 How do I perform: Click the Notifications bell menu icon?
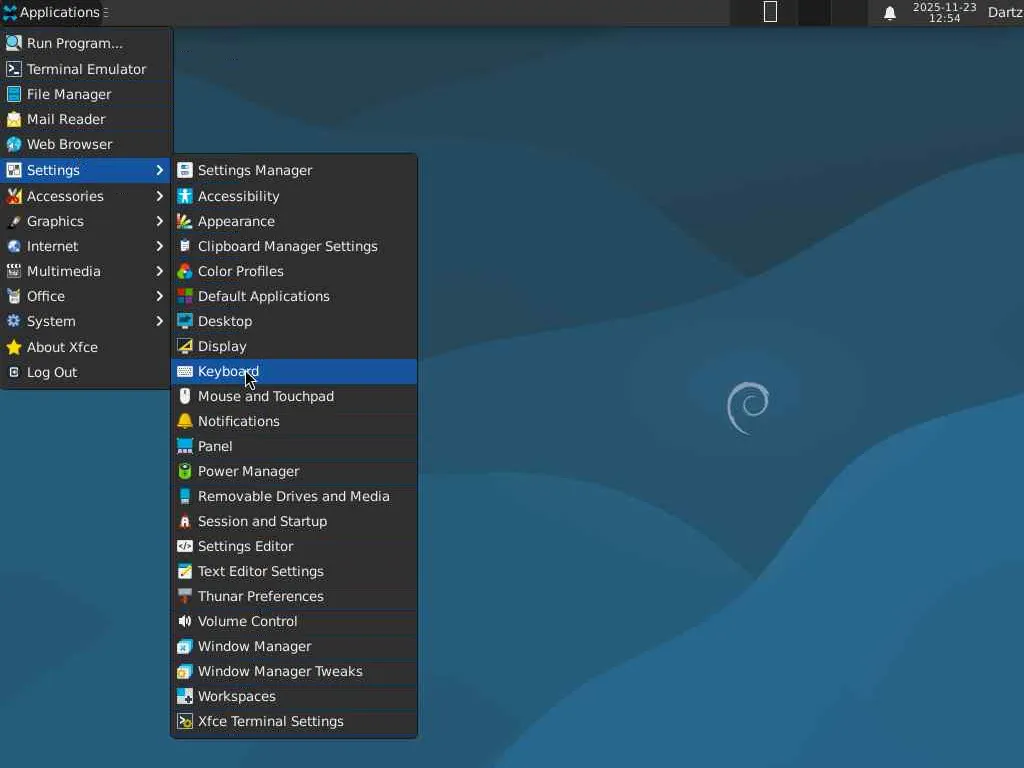pyautogui.click(x=185, y=421)
